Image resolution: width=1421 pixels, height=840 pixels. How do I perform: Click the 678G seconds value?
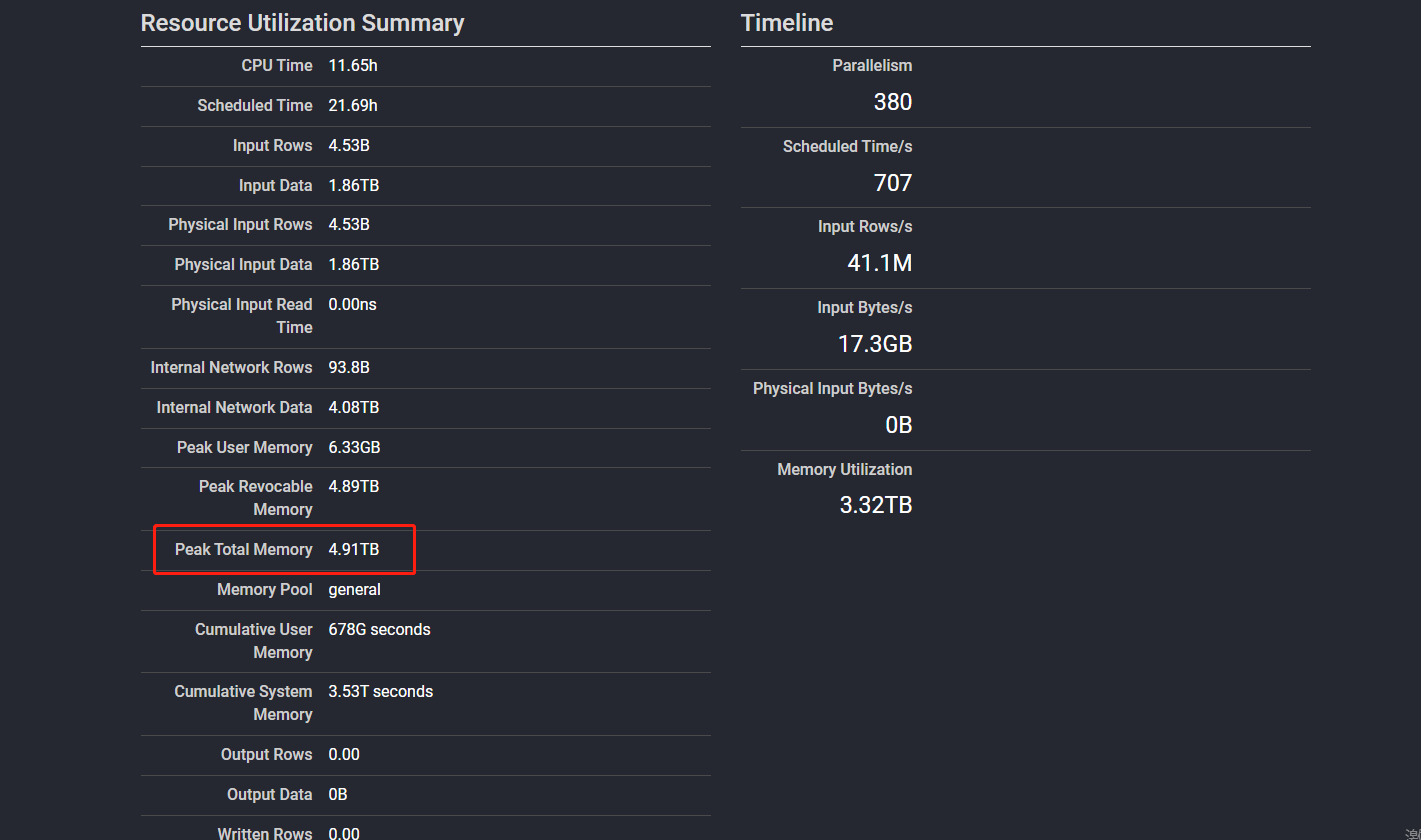click(380, 629)
